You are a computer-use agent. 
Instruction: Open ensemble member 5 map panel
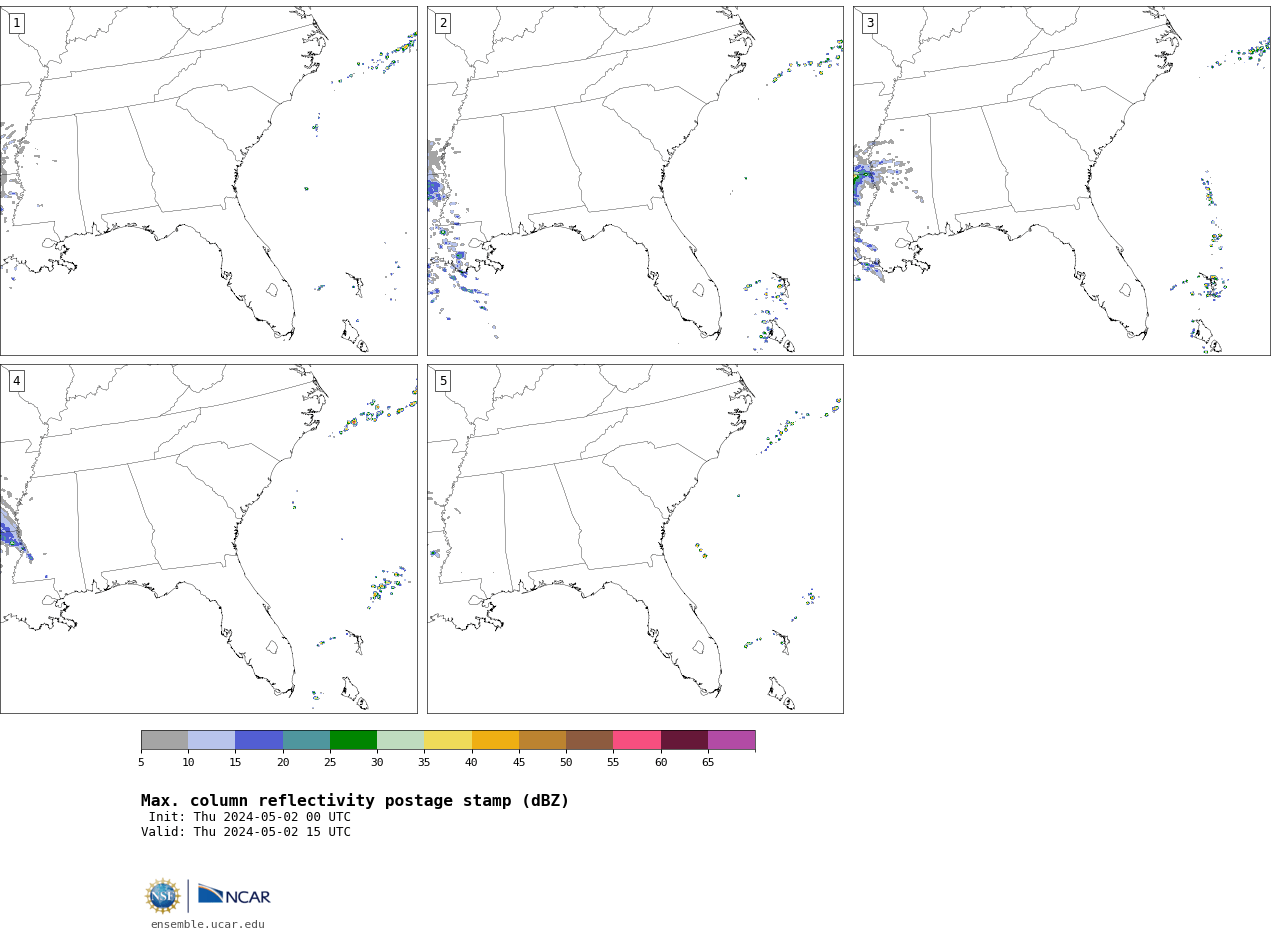(x=635, y=539)
